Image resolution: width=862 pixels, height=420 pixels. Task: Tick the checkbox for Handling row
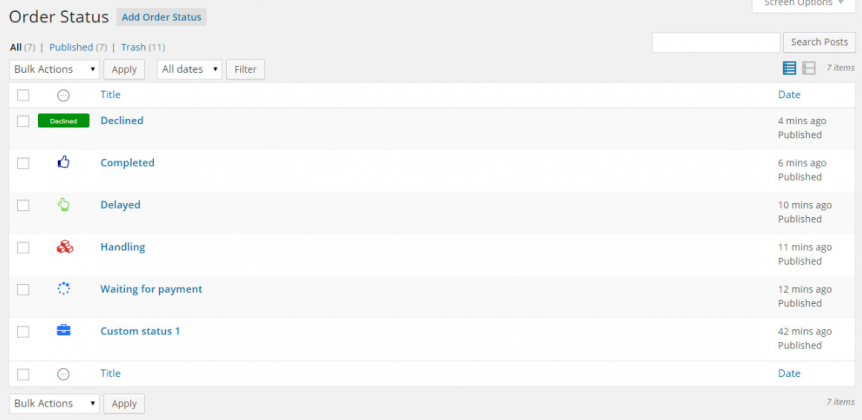click(23, 247)
